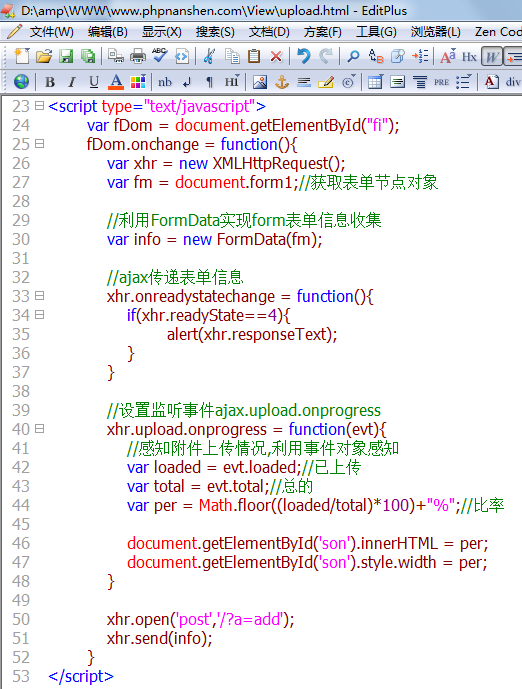Click the Undo arrow icon
Screen dimensions: 522x689
point(304,56)
